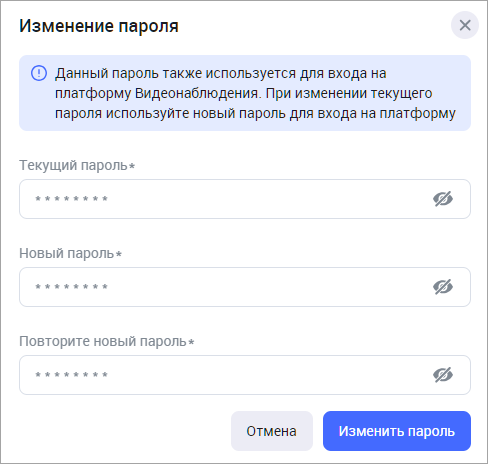Reveal the Текущий пароль value with eye icon

pyautogui.click(x=443, y=199)
